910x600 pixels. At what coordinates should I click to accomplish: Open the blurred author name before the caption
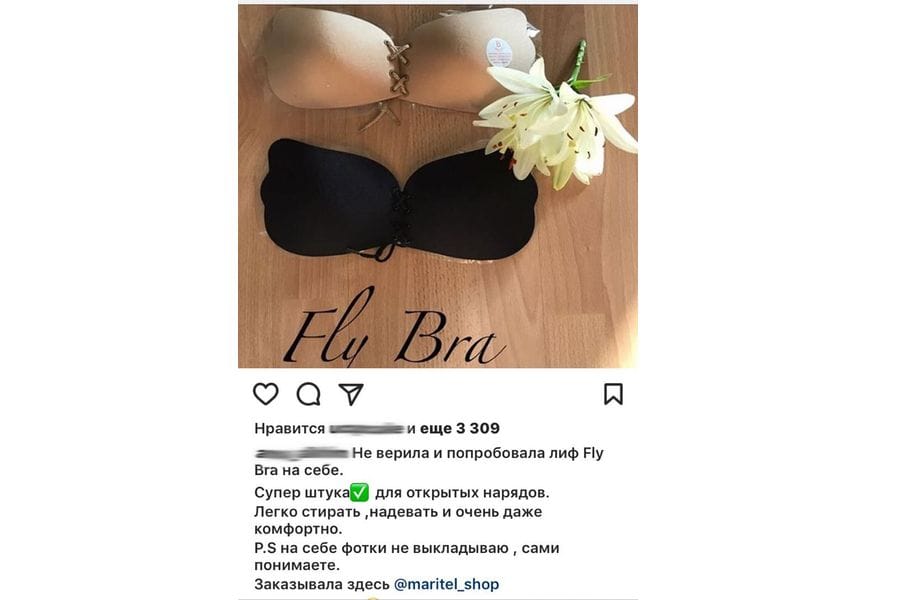coord(302,453)
